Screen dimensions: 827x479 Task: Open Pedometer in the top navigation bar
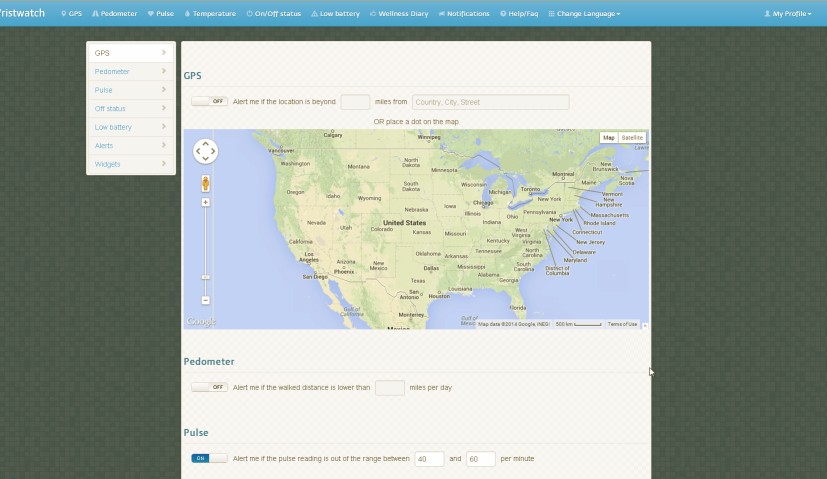click(114, 14)
